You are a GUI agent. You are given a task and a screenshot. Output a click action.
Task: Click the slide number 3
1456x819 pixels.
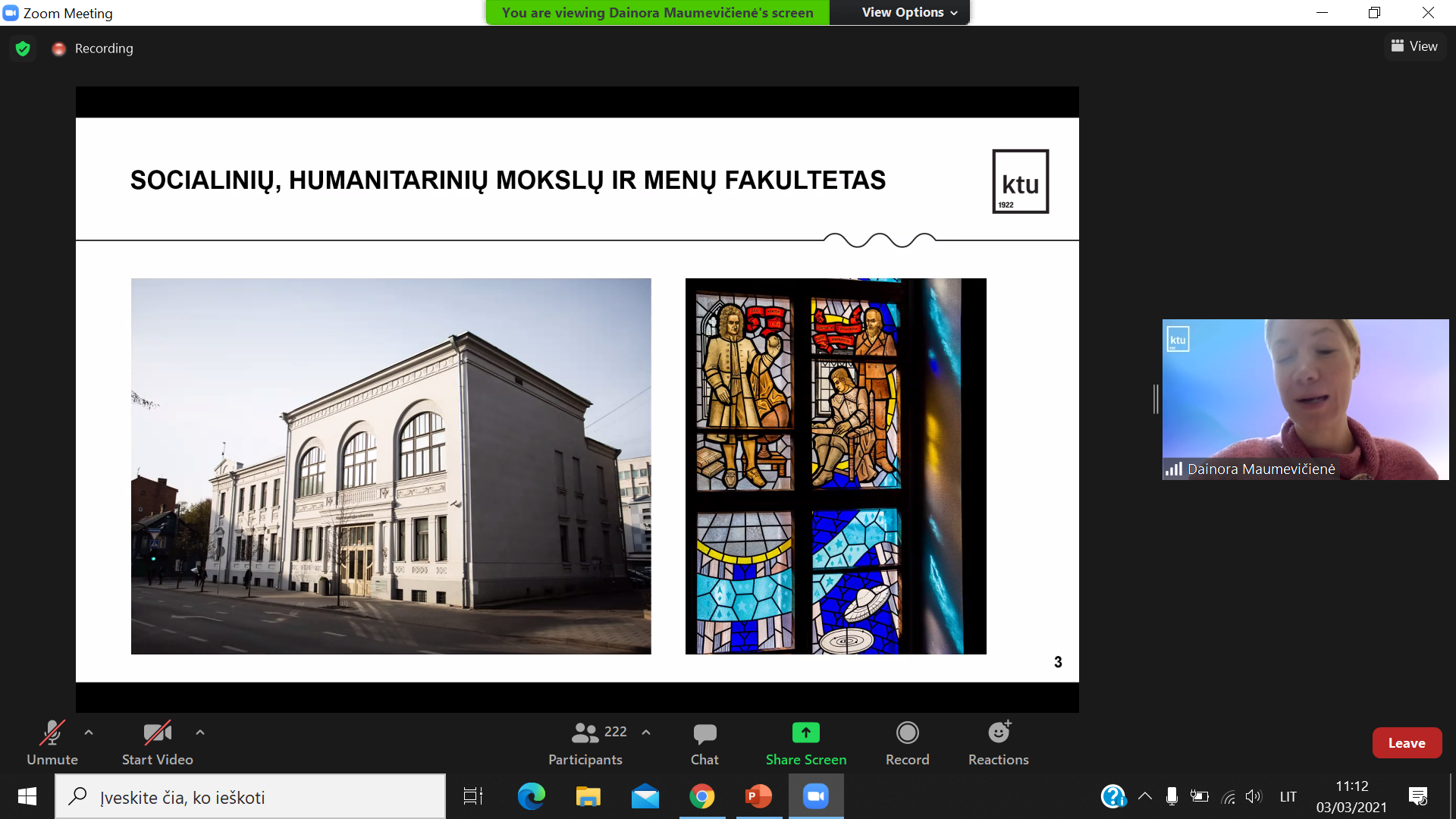pos(1058,662)
